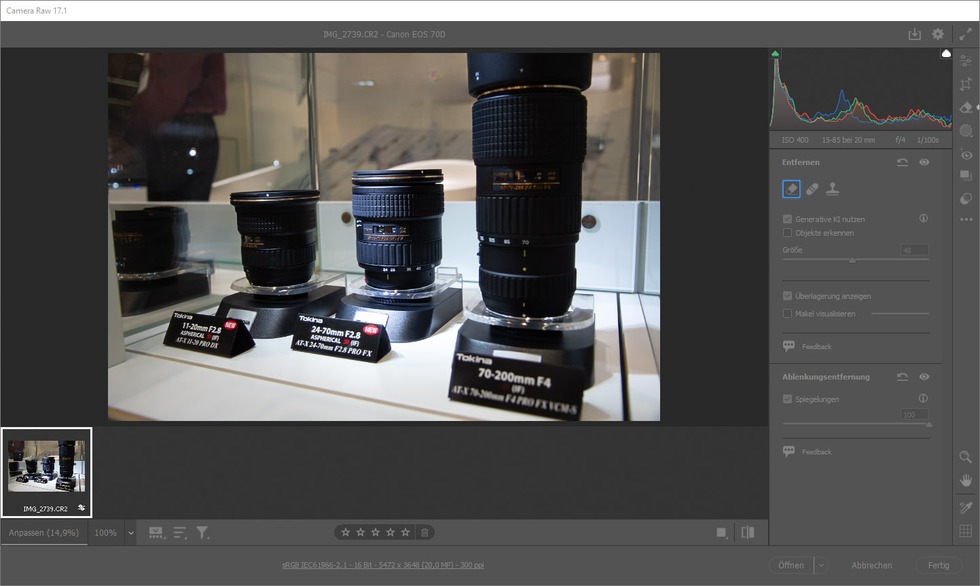Click the Fertig button

pos(938,565)
